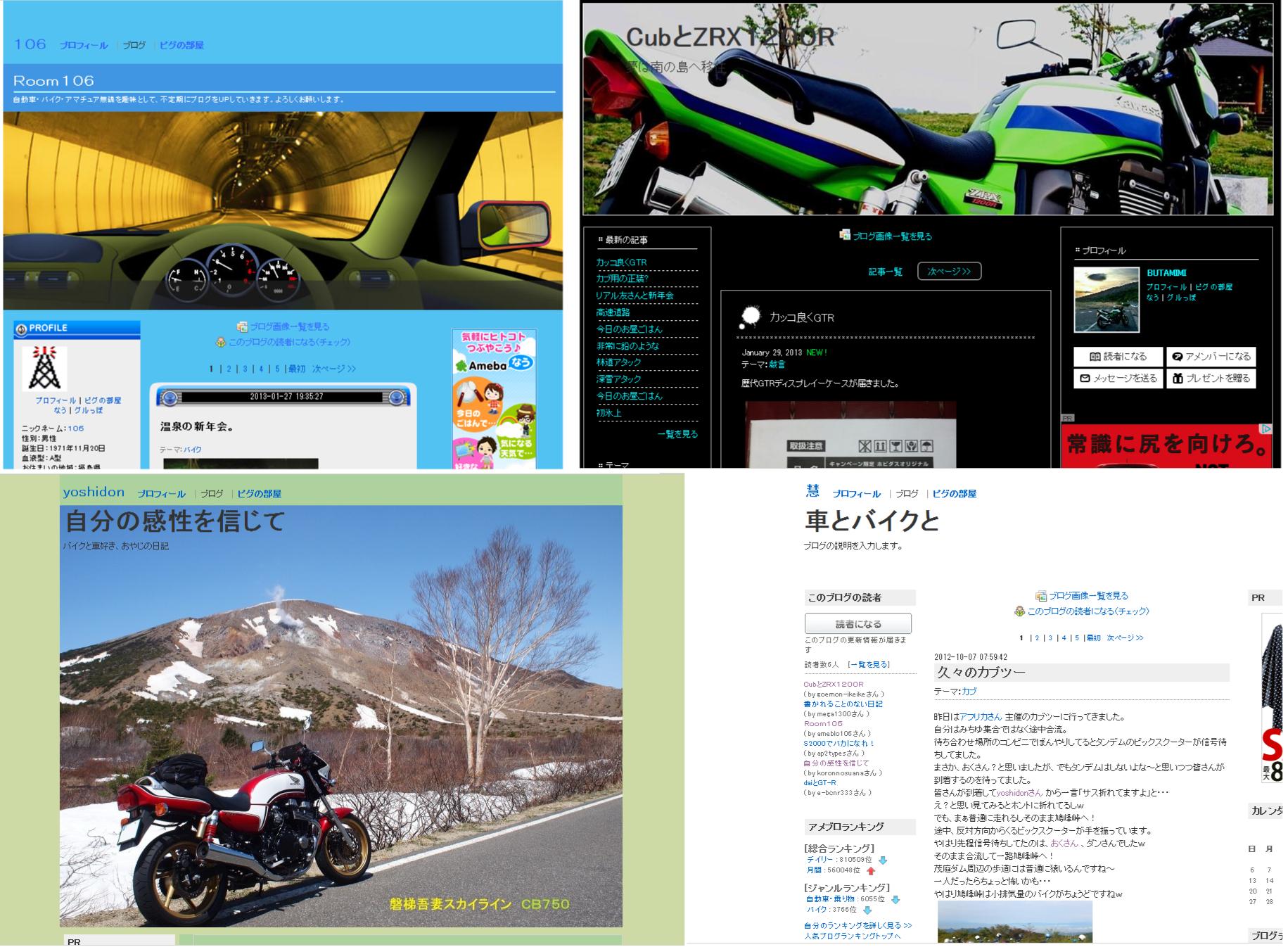
Task: Click the gallery icon in the CubとZRX1200R blog
Action: 845,235
